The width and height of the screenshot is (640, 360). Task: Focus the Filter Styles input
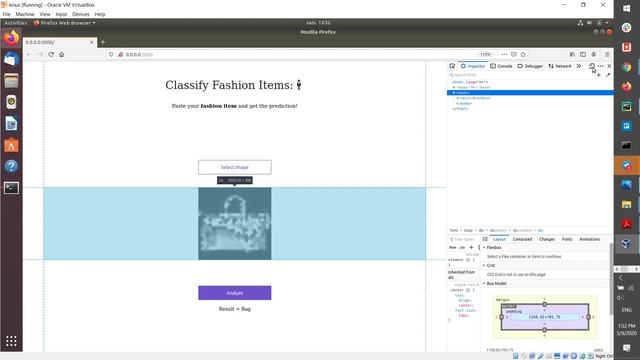pos(463,239)
